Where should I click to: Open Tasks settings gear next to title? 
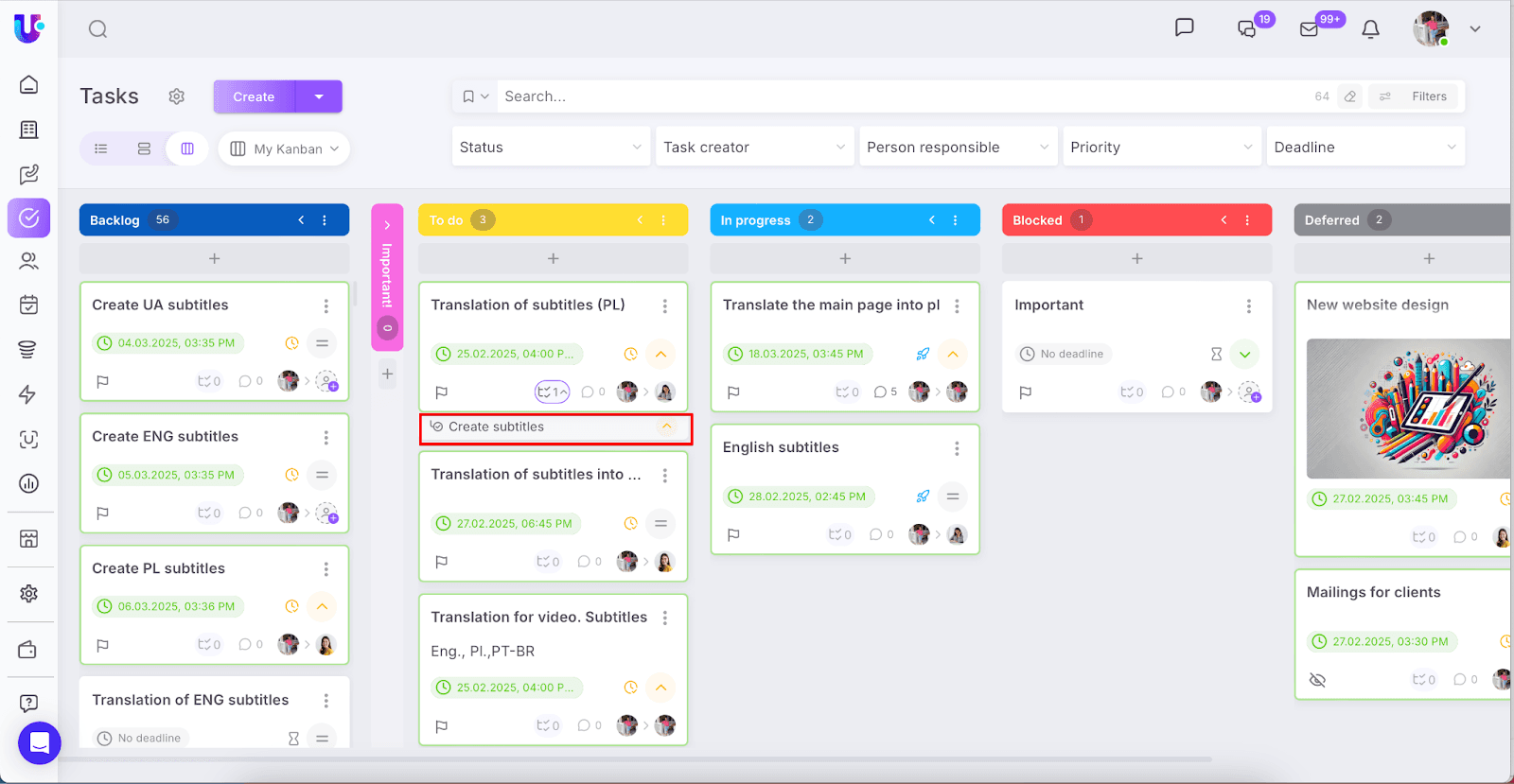(177, 96)
